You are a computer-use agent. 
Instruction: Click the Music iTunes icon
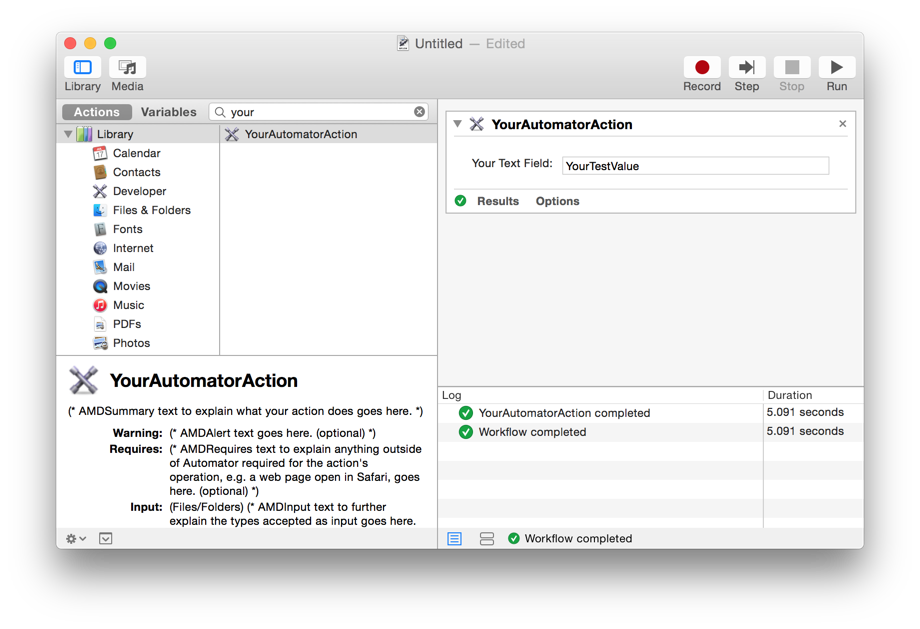[100, 305]
